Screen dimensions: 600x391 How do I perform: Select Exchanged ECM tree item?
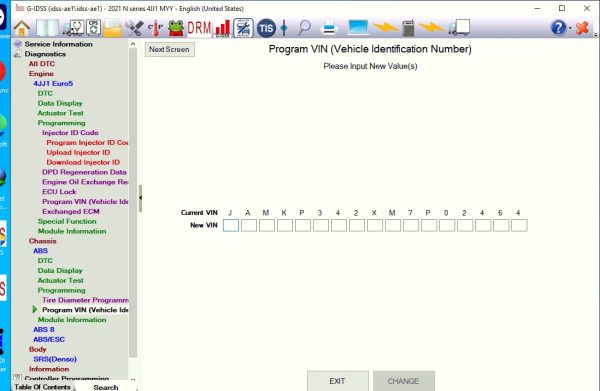[71, 212]
